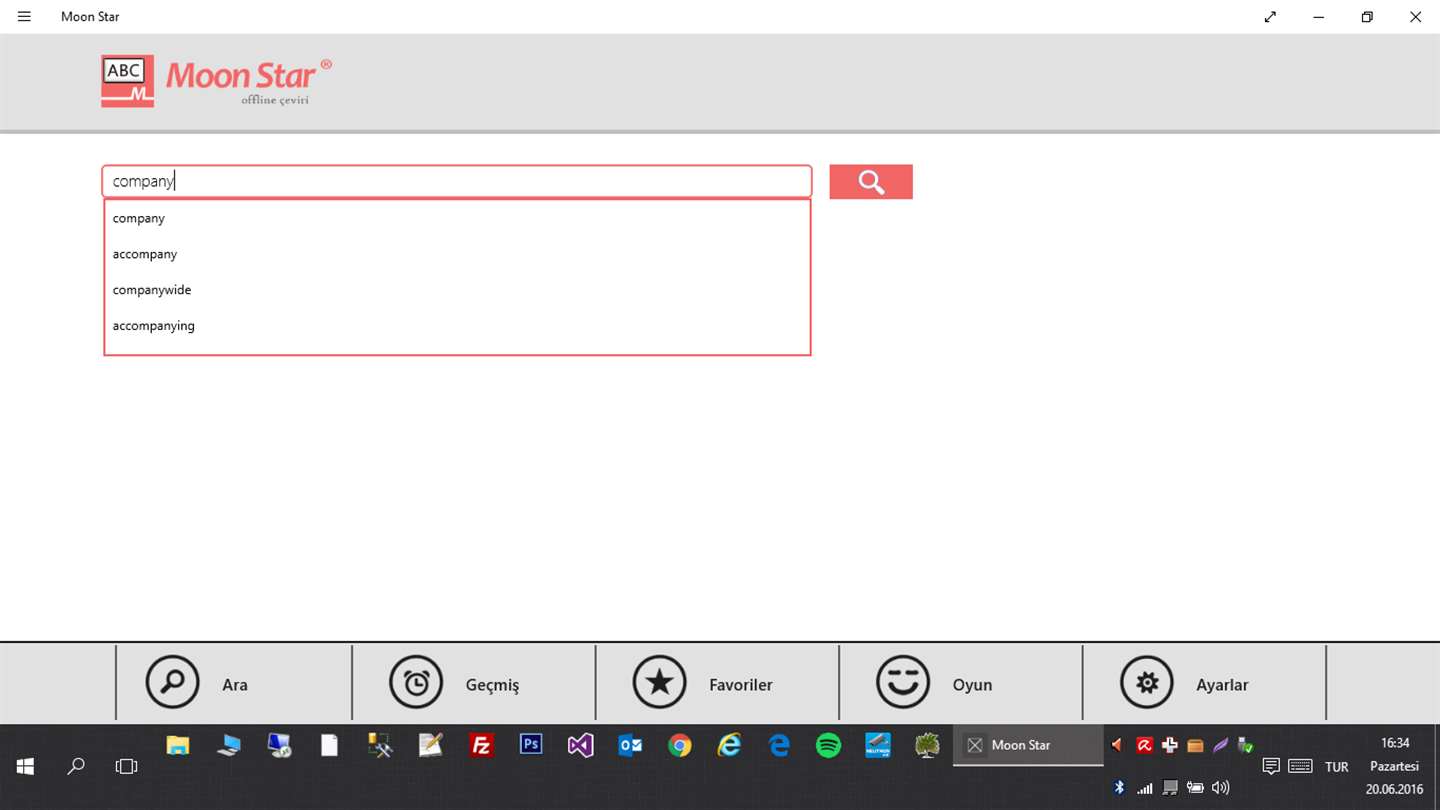The width and height of the screenshot is (1440, 810).
Task: Pick the 'accompanying' suggestion
Action: click(x=457, y=326)
